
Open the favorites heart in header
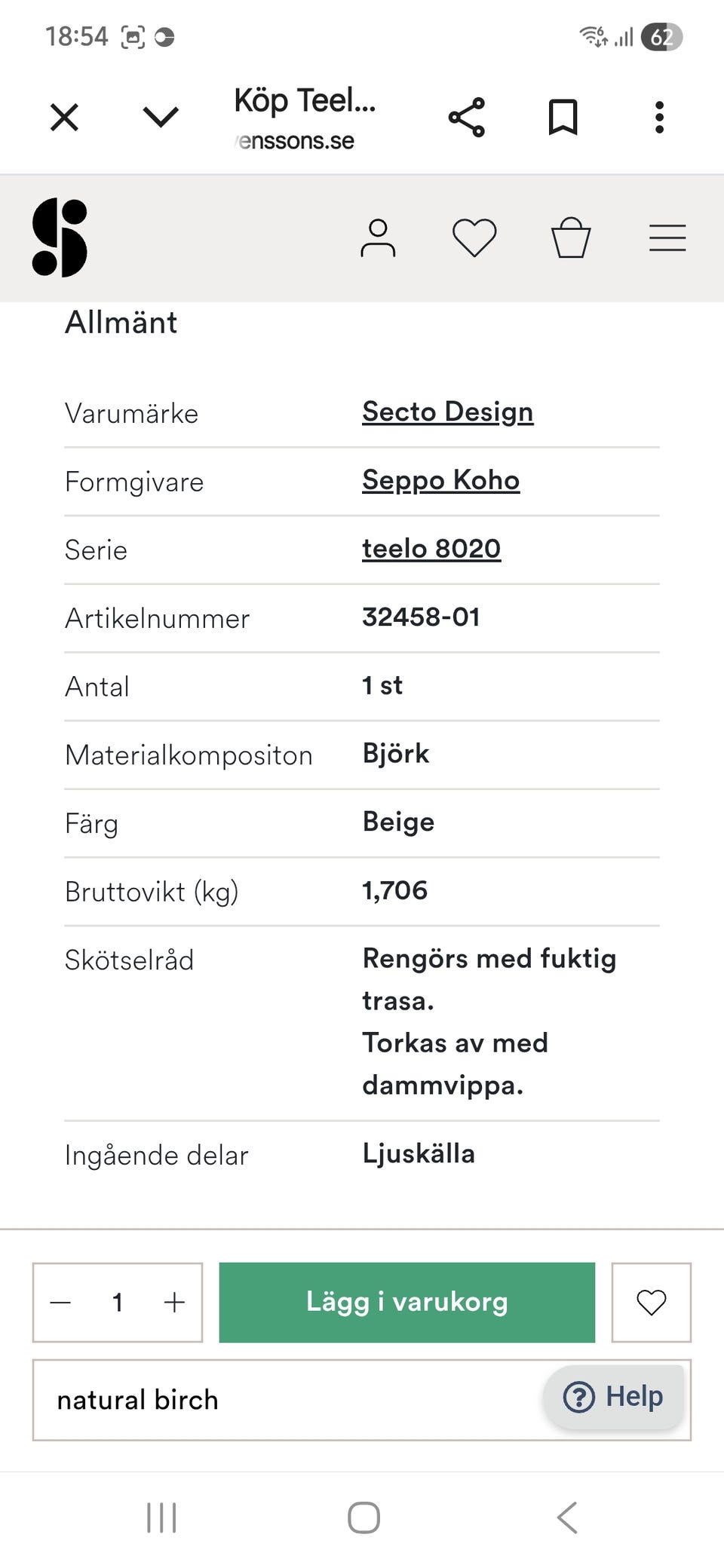(x=474, y=238)
